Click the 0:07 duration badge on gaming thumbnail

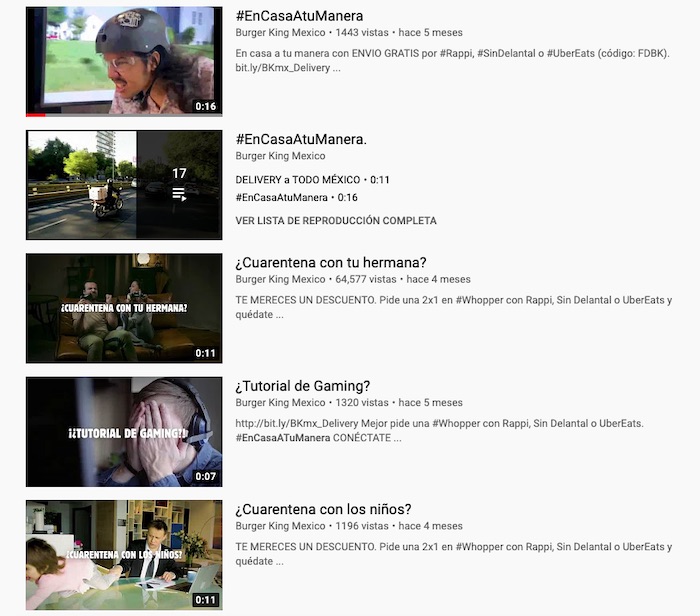point(206,476)
